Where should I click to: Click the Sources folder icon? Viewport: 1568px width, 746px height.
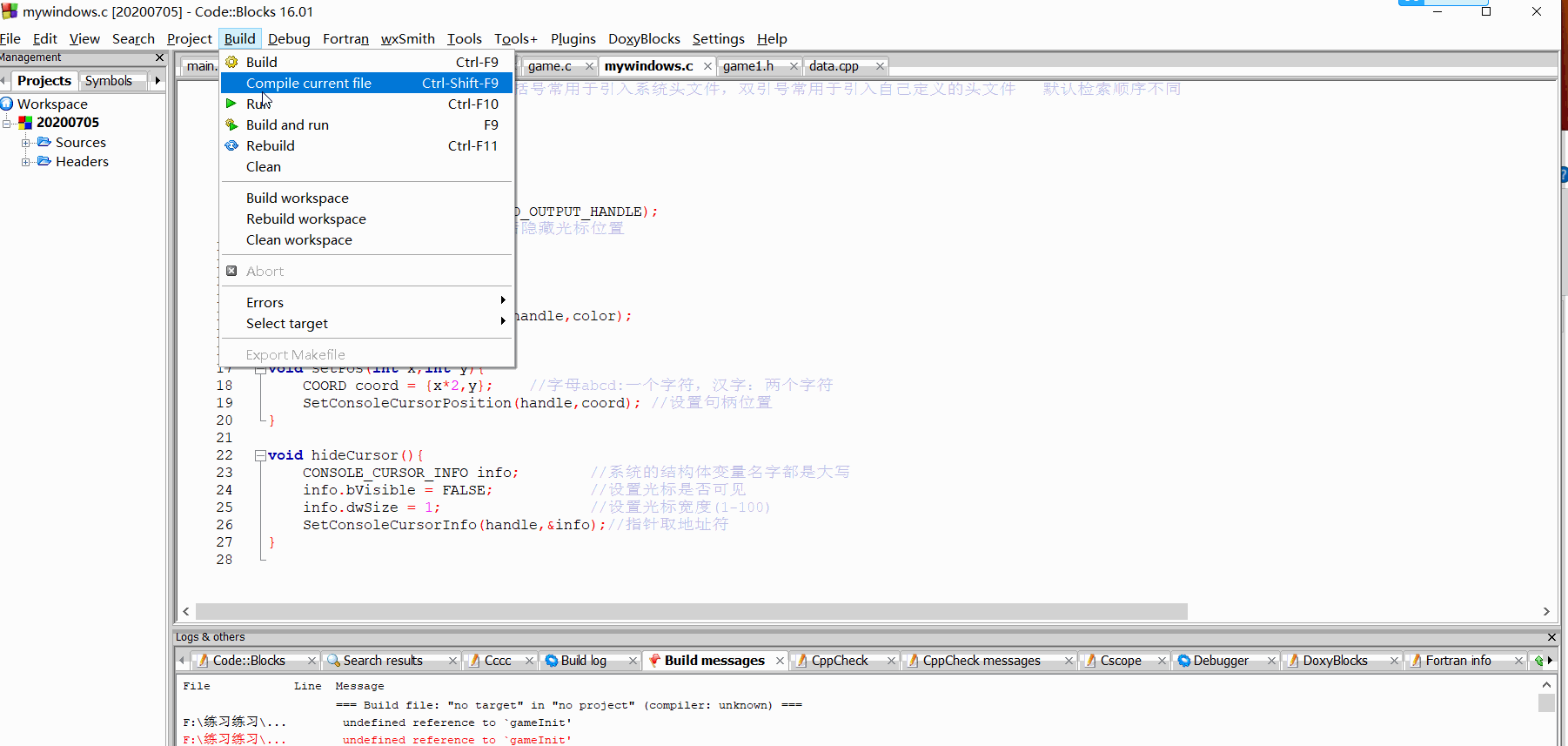coord(44,142)
